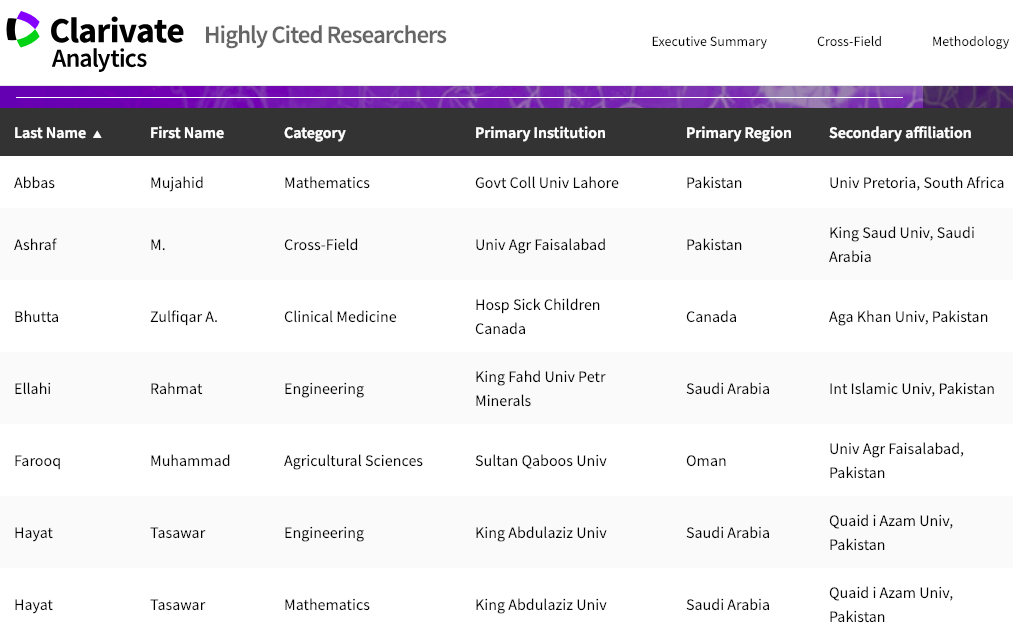Image resolution: width=1013 pixels, height=637 pixels.
Task: Sort table by First Name column
Action: pos(187,133)
